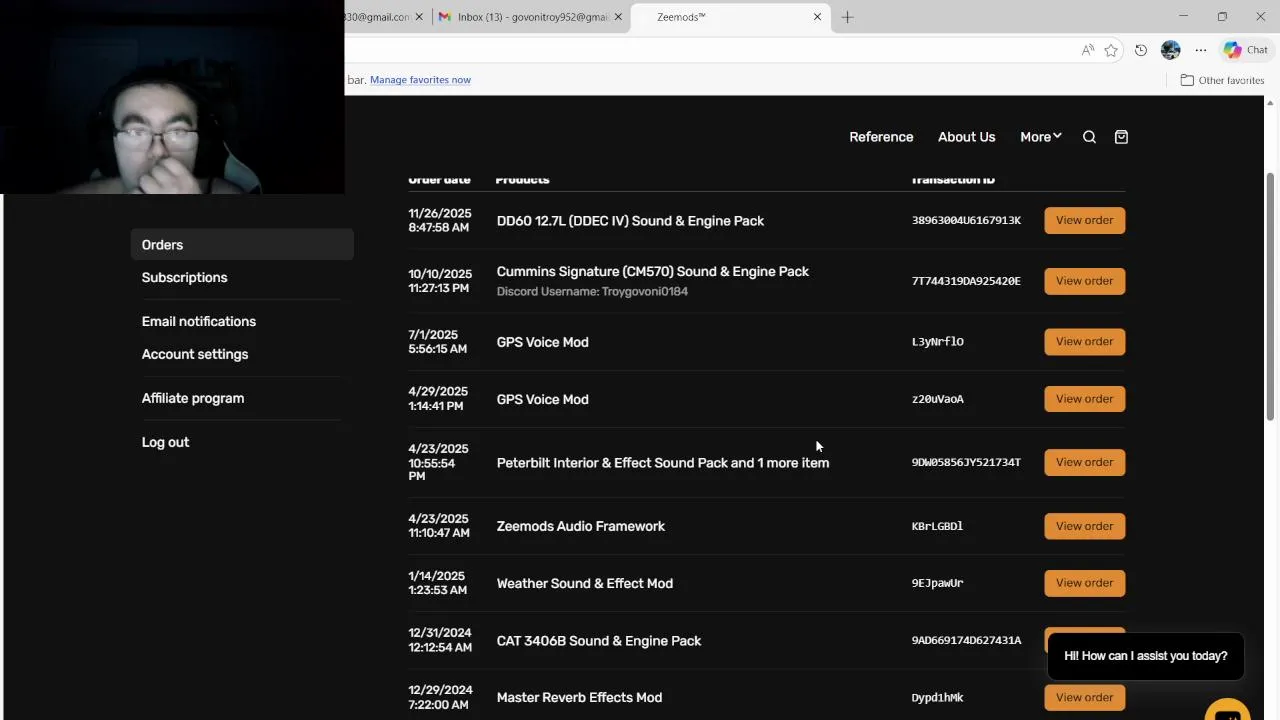Open Subscriptions in the account sidebar
The height and width of the screenshot is (720, 1280).
click(x=184, y=278)
